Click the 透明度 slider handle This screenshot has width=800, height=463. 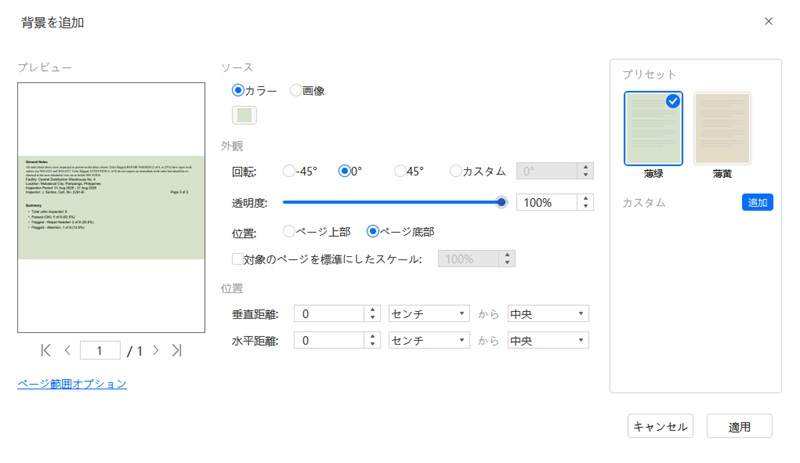(502, 202)
